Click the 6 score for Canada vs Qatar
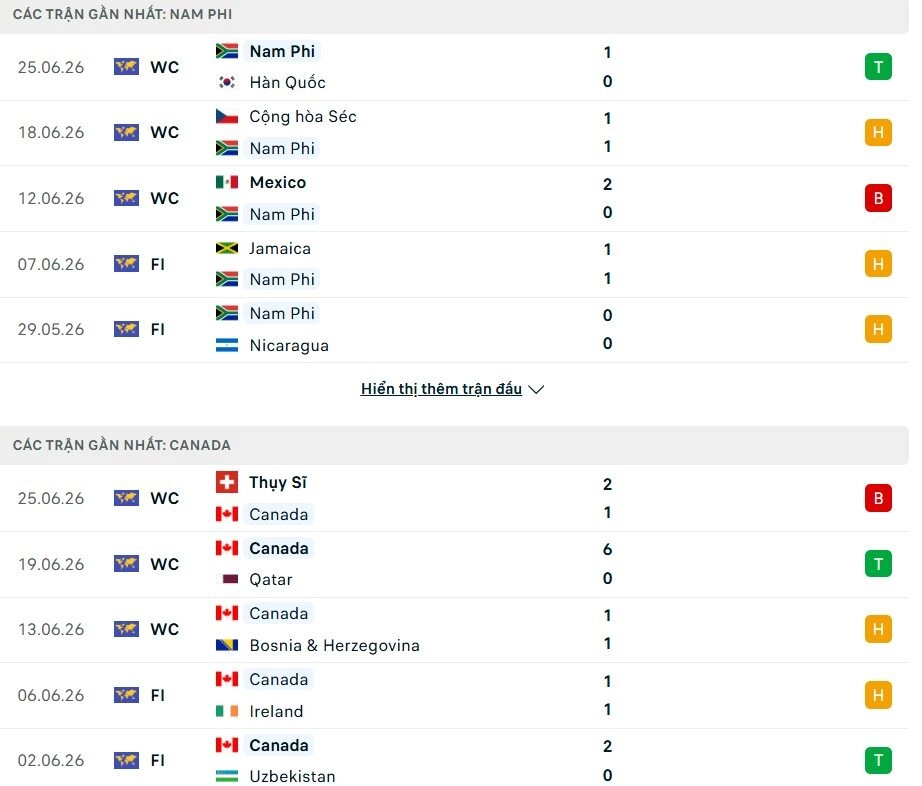This screenshot has width=922, height=786. tap(607, 549)
